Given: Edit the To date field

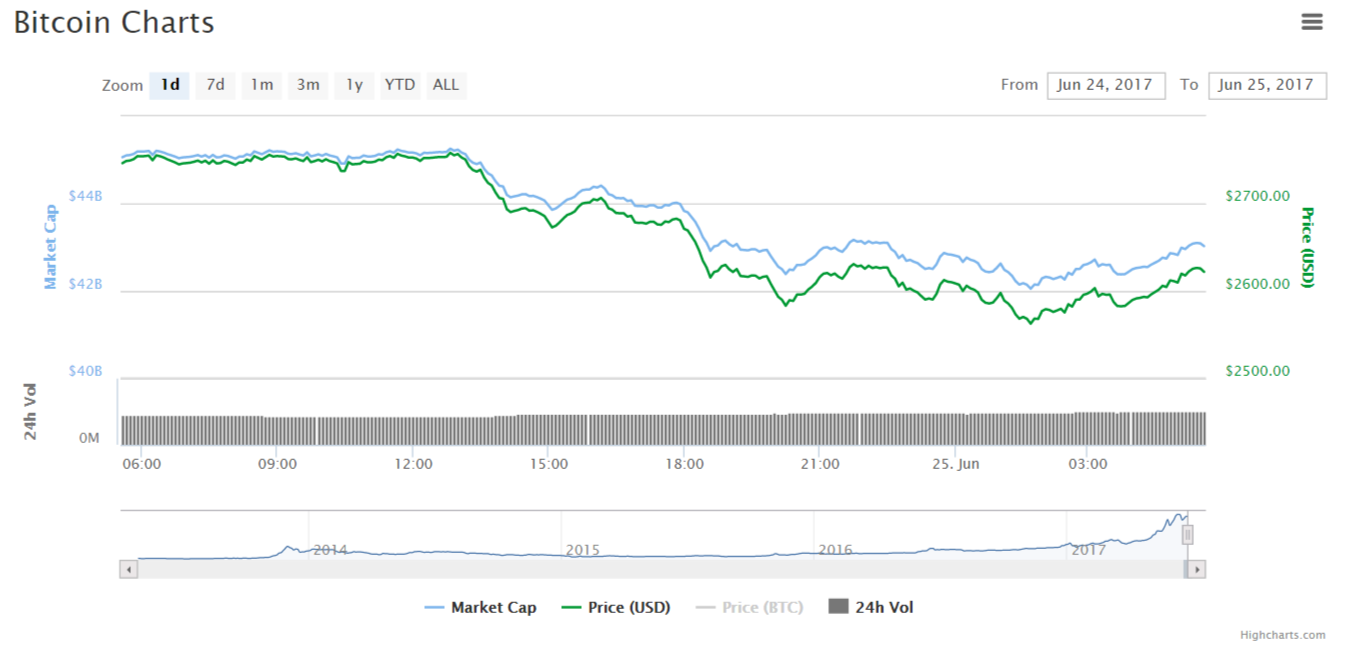Looking at the screenshot, I should [x=1267, y=85].
